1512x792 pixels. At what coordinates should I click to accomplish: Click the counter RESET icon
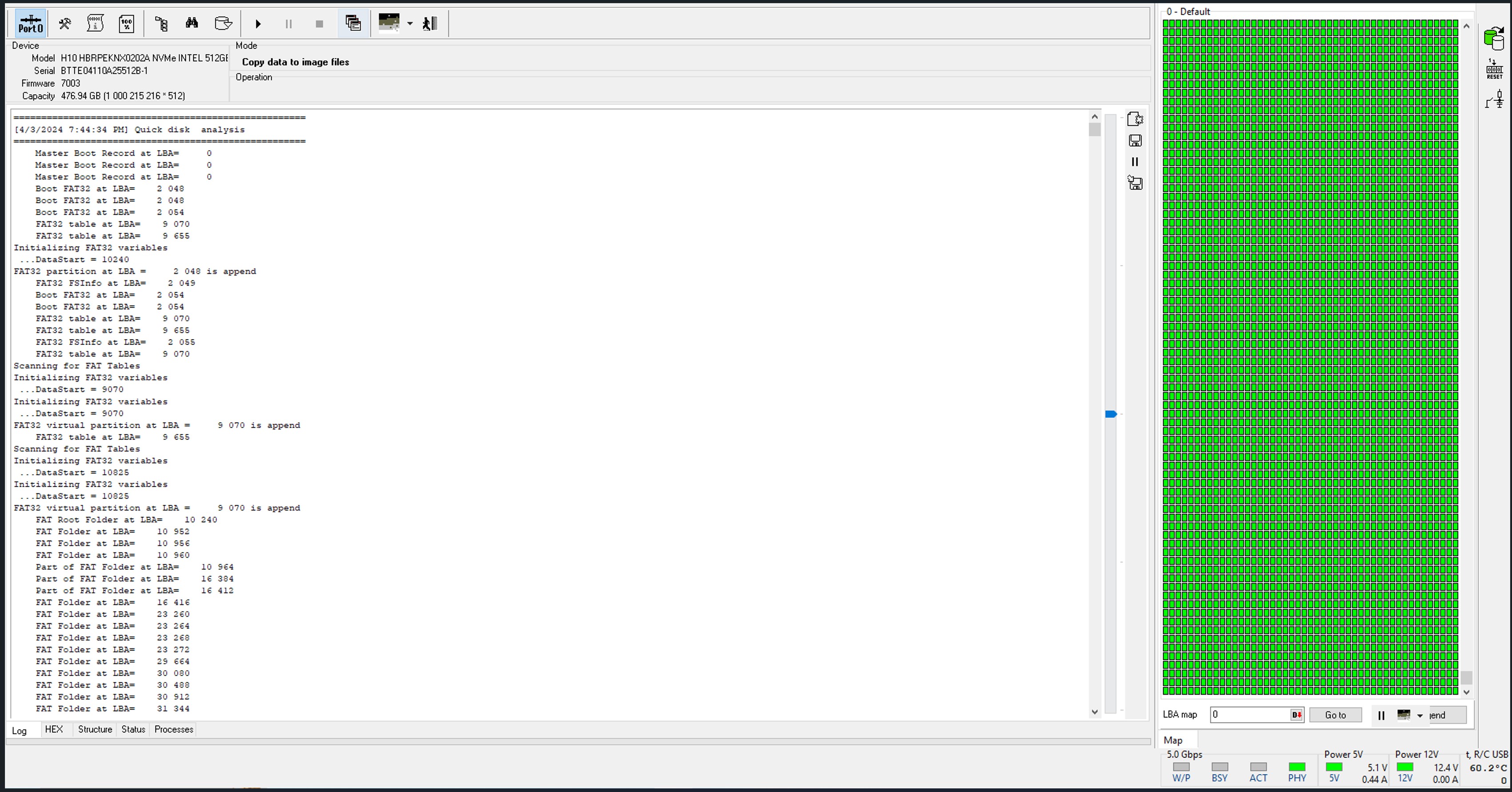1494,69
